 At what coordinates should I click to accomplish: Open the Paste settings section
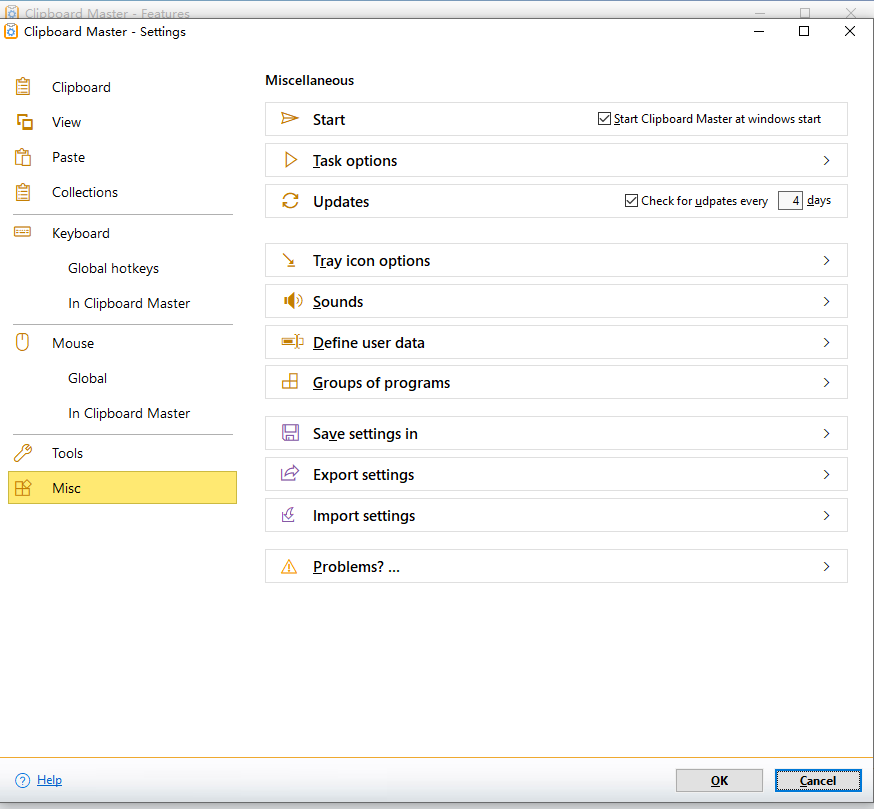pyautogui.click(x=69, y=157)
